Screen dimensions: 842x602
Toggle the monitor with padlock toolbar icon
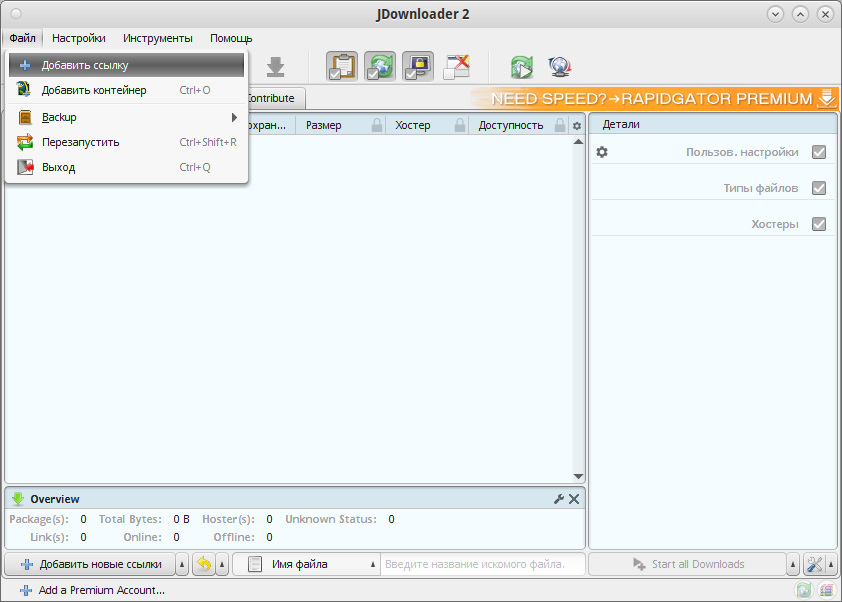tap(418, 67)
